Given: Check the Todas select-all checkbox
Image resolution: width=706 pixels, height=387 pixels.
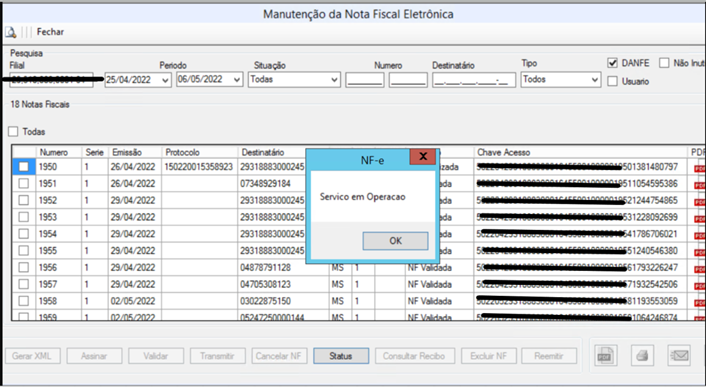Looking at the screenshot, I should tap(13, 131).
